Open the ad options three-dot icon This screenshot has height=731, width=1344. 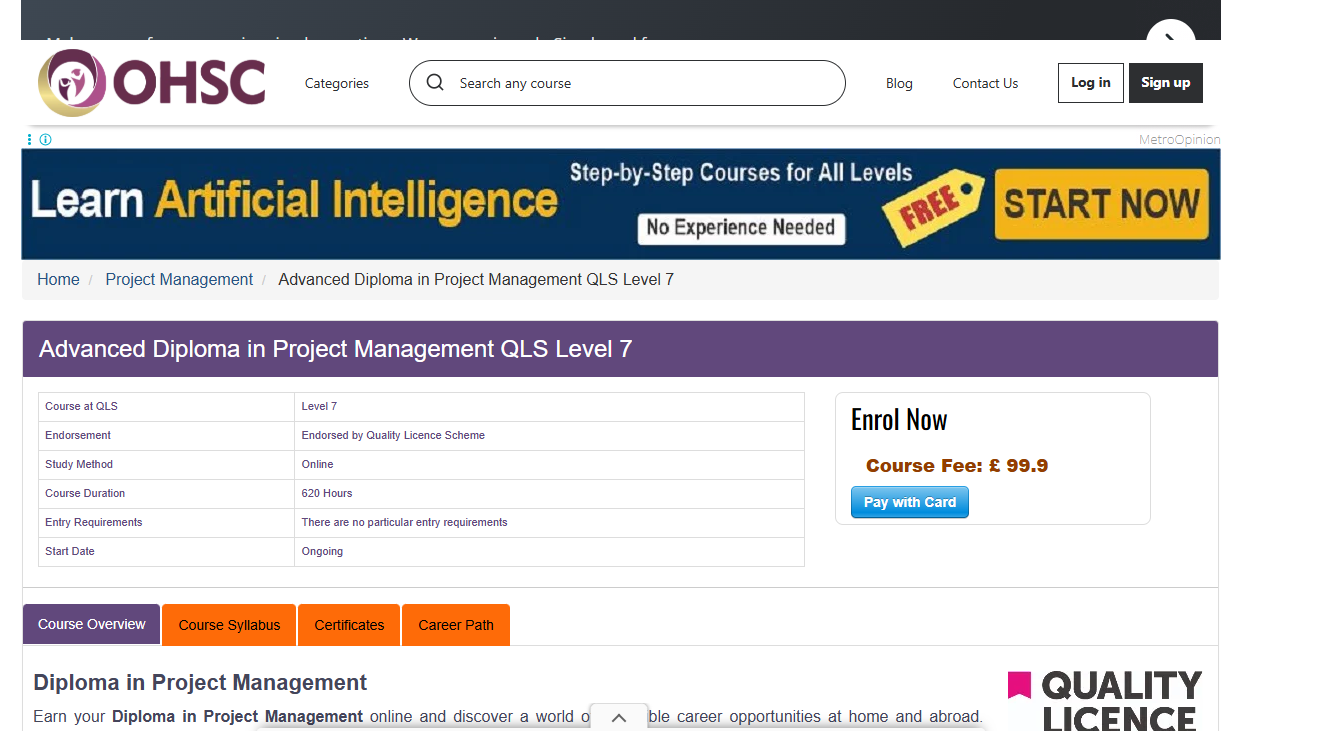(x=31, y=139)
